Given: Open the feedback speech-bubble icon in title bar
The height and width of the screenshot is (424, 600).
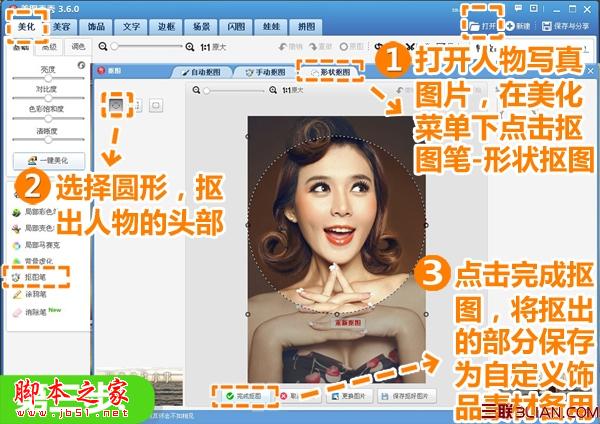Looking at the screenshot, I should [518, 8].
